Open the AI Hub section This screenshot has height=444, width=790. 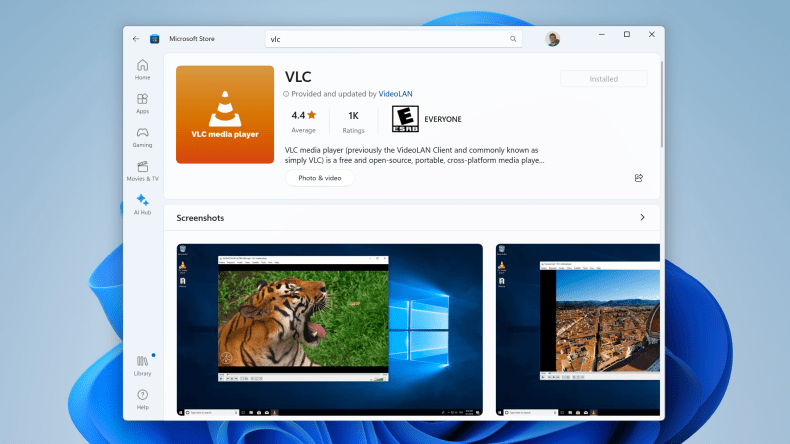tap(143, 205)
